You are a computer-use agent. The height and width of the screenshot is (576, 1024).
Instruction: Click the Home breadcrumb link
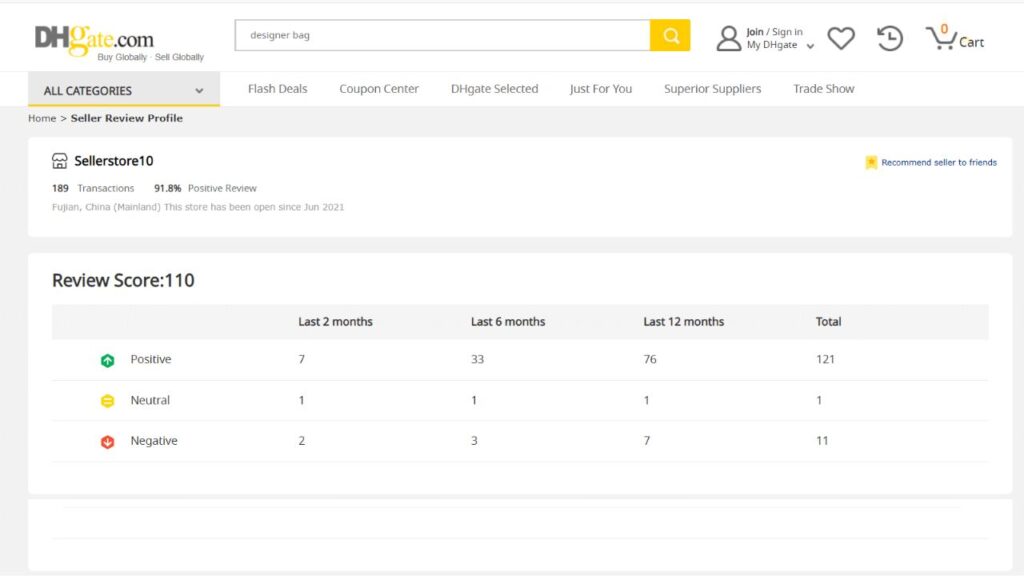tap(42, 118)
